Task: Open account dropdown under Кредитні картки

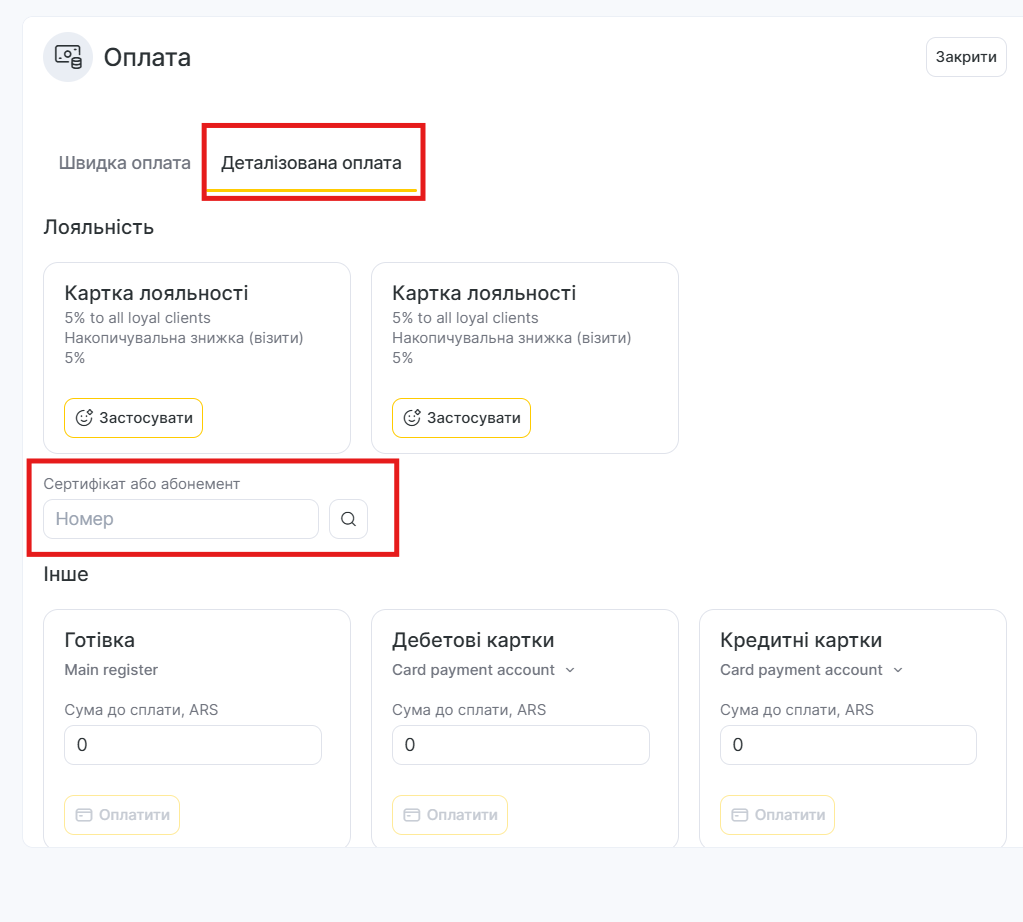Action: click(812, 670)
